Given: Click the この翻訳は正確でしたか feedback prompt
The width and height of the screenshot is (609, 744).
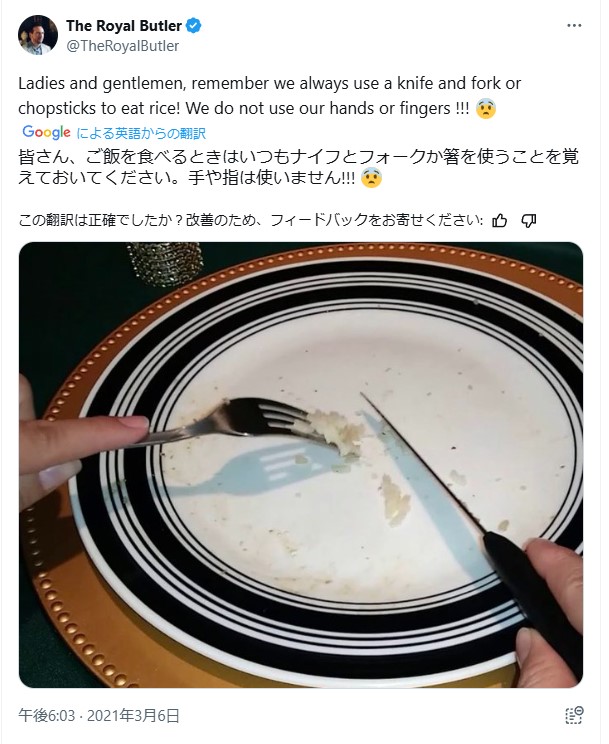Looking at the screenshot, I should pos(251,221).
